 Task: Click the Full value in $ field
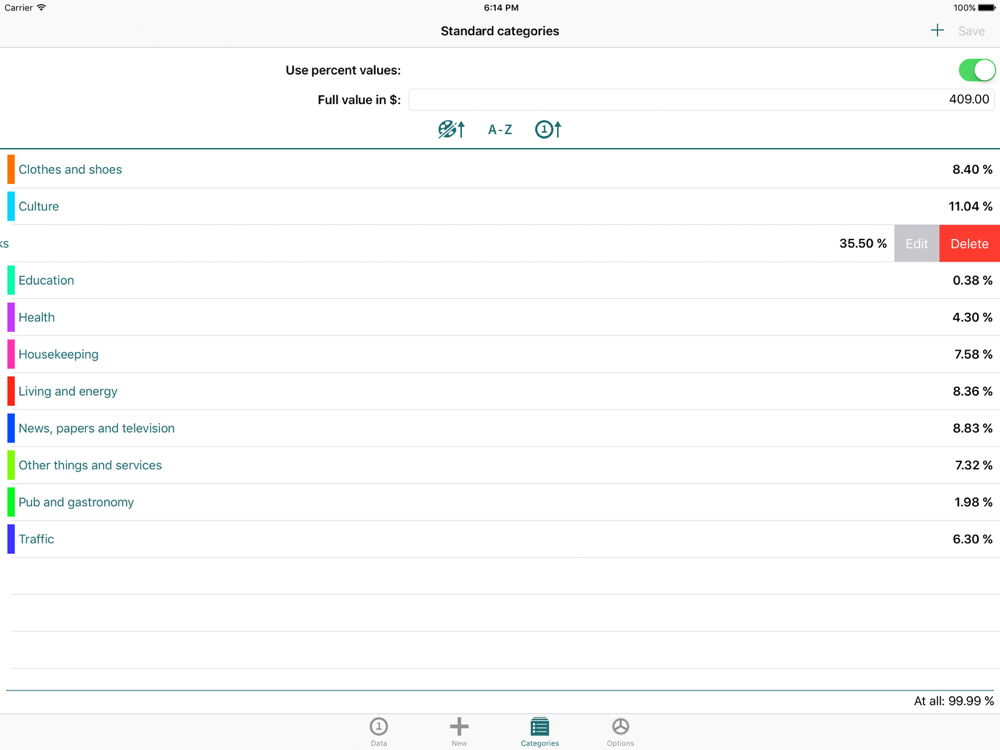(702, 99)
